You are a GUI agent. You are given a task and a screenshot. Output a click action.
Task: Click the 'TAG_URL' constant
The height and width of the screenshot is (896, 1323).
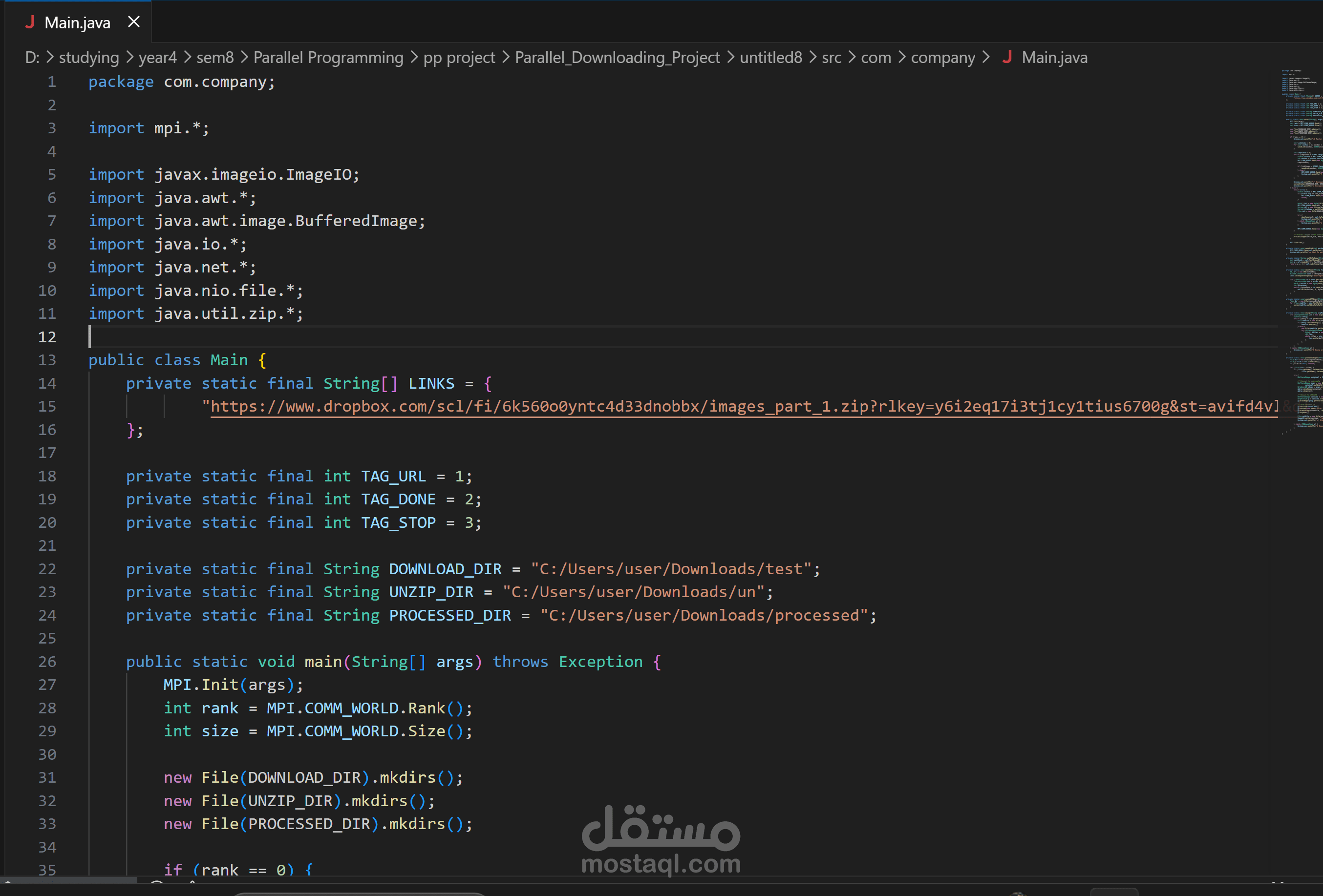click(x=393, y=476)
